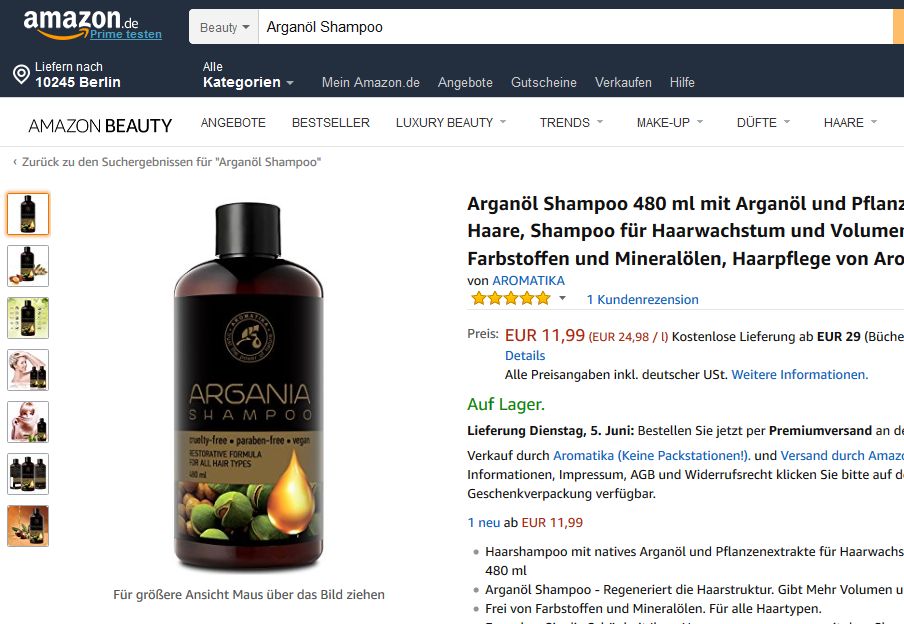The image size is (904, 624).
Task: Go to the BESTSELLER tab
Action: (x=330, y=122)
